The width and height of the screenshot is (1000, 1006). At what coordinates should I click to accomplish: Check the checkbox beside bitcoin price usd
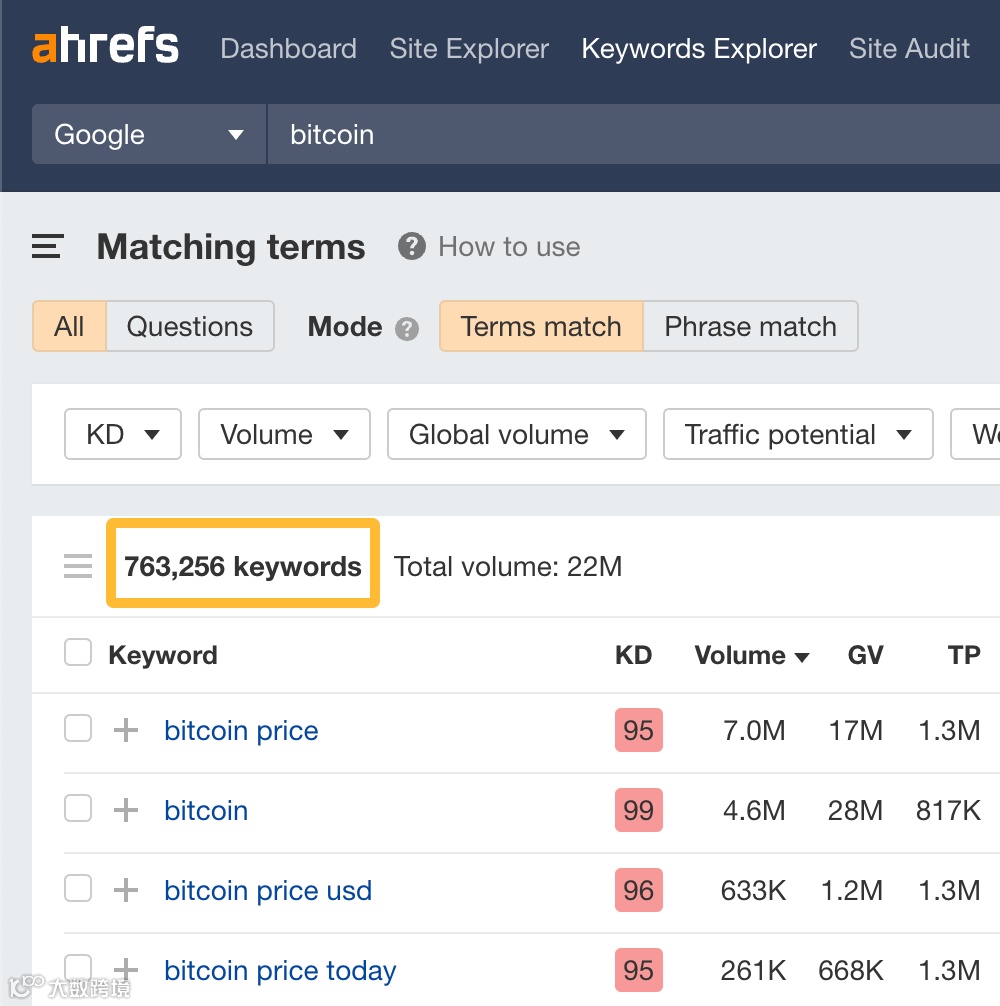click(x=77, y=888)
